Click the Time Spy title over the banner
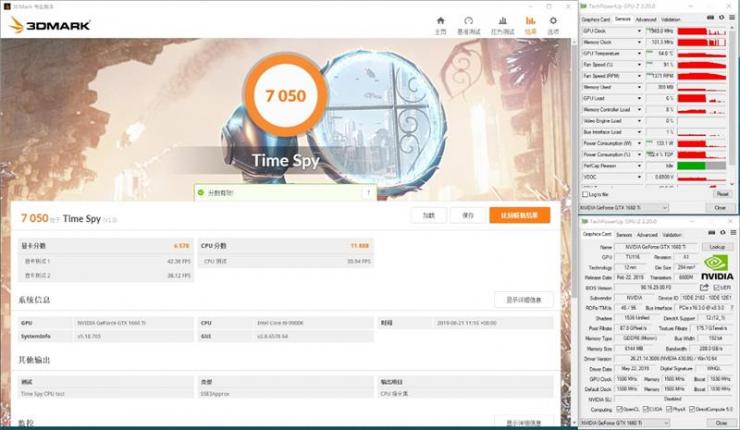740x430 pixels. click(286, 160)
